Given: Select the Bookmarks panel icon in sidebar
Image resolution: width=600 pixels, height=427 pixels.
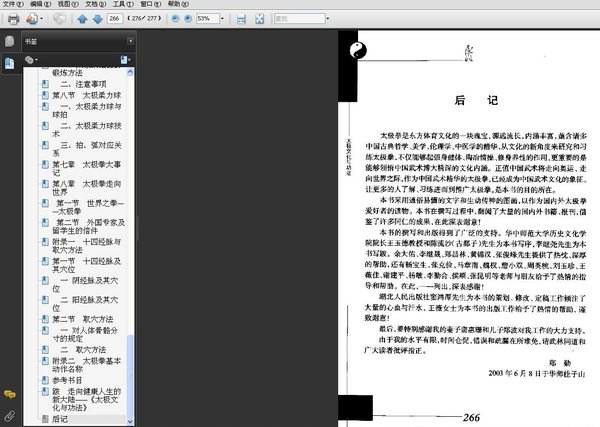Looking at the screenshot, I should [10, 63].
